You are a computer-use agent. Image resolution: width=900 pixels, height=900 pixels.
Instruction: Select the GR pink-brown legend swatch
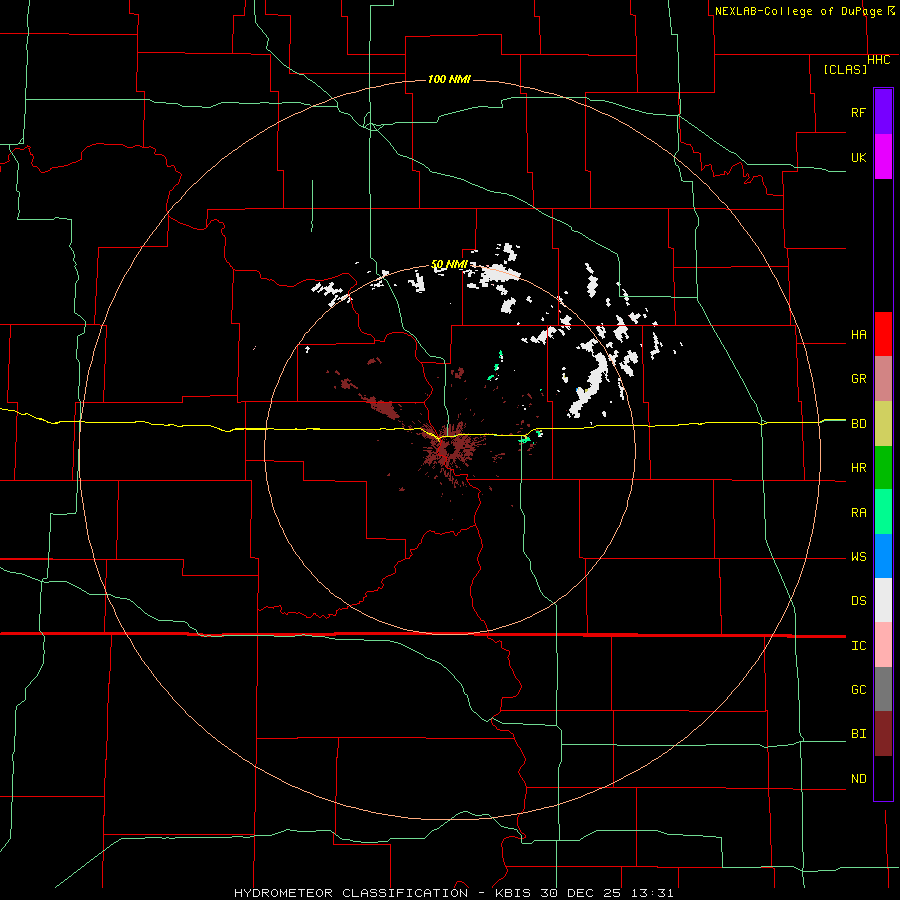point(883,379)
